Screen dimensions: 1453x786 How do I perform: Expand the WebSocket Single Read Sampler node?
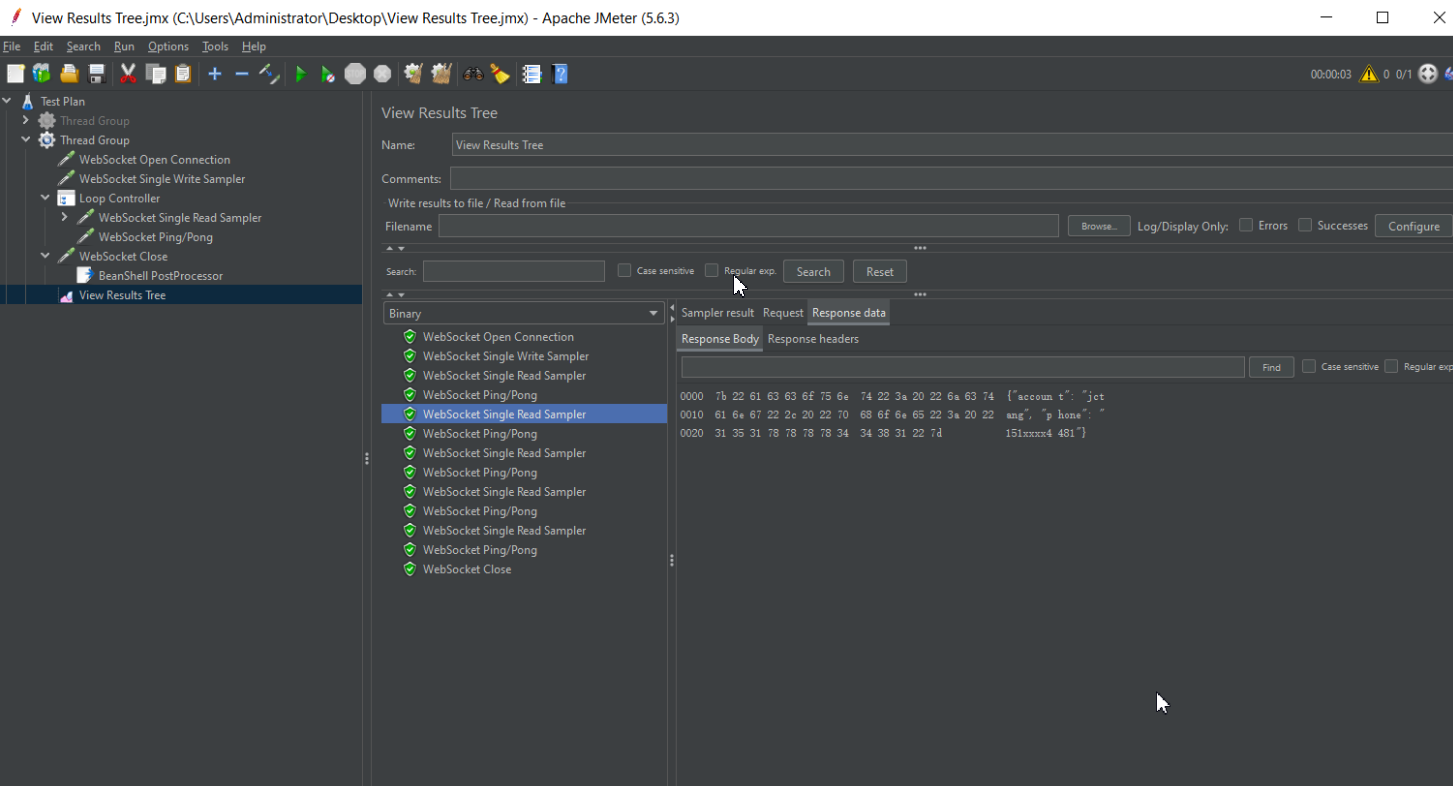point(64,217)
